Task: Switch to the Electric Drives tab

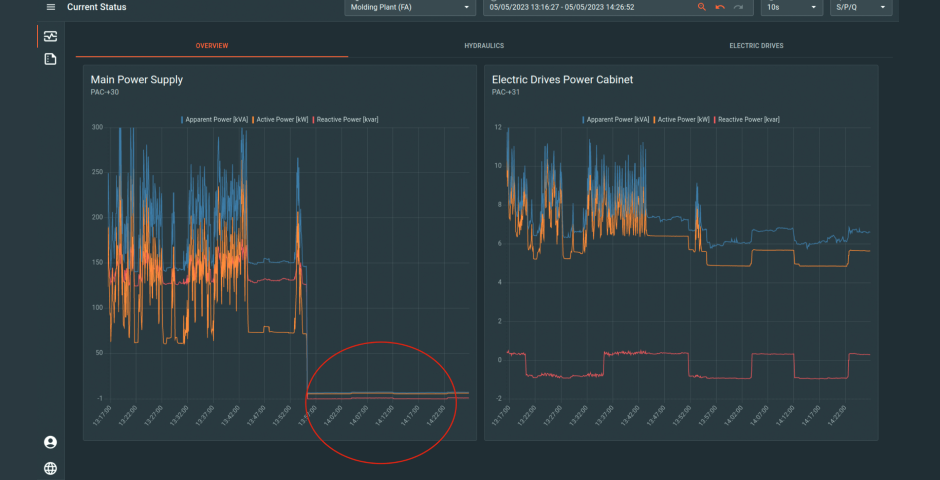Action: [x=756, y=46]
